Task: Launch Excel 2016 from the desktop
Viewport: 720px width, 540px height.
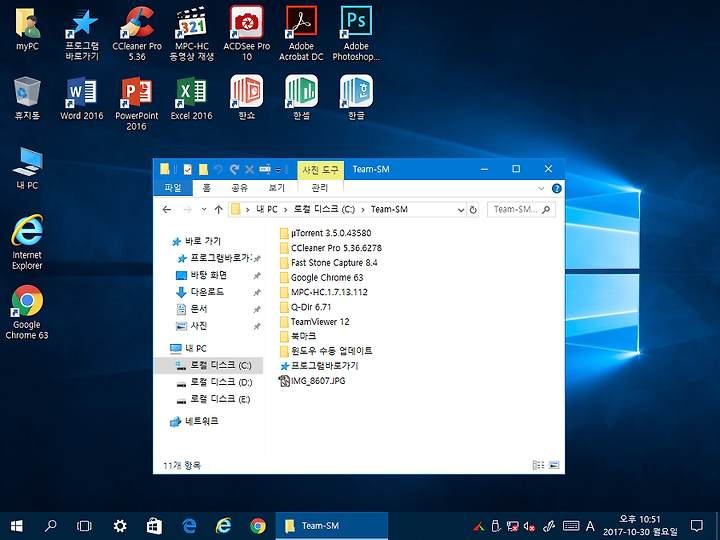Action: [192, 99]
